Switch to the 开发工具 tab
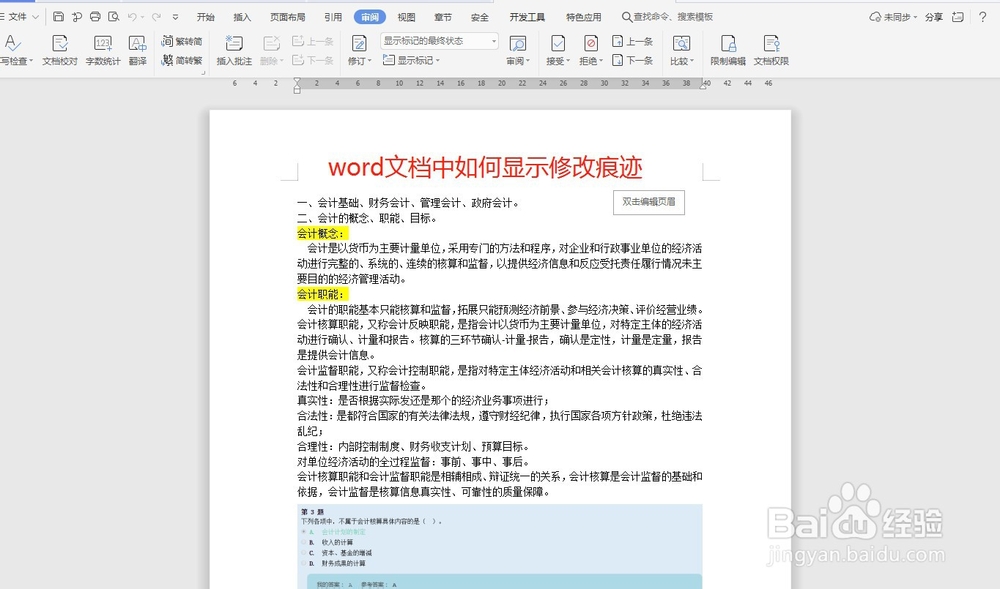1000x589 pixels. click(x=527, y=17)
